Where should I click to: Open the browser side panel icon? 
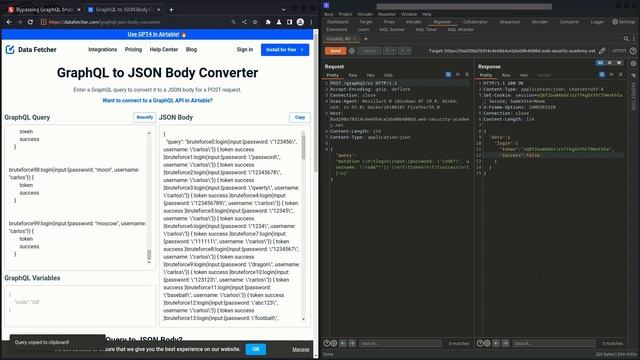pyautogui.click(x=289, y=22)
